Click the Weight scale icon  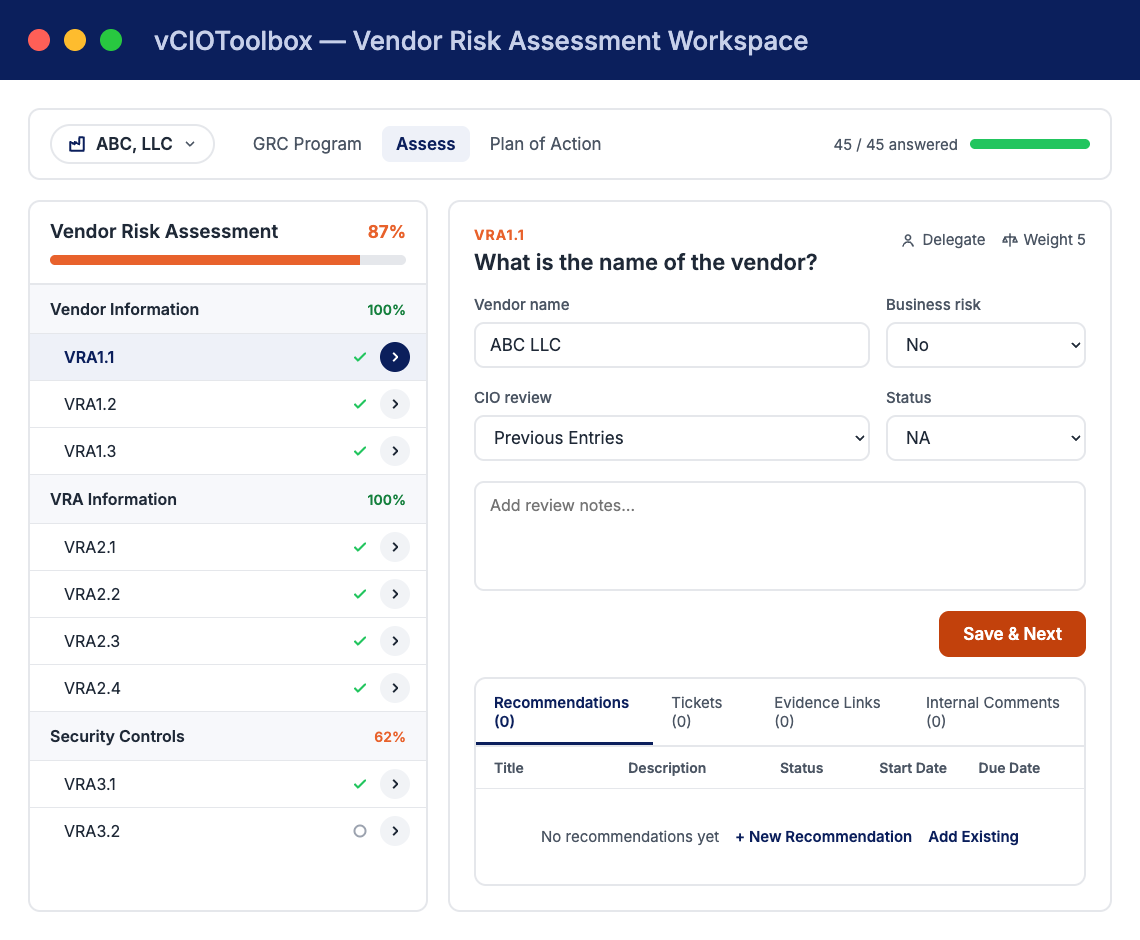tap(1010, 240)
